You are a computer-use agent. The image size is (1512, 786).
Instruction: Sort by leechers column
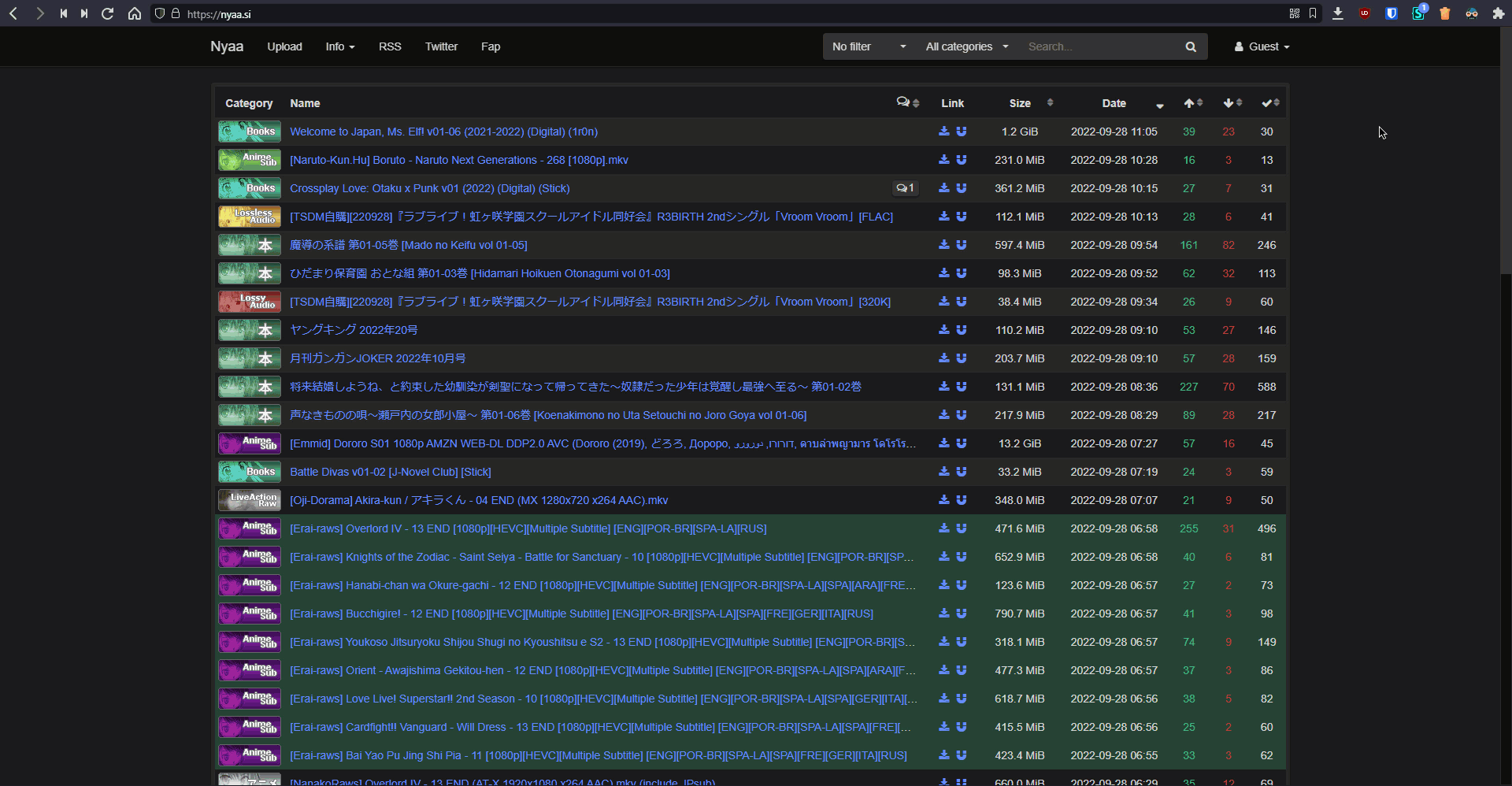coord(1232,103)
